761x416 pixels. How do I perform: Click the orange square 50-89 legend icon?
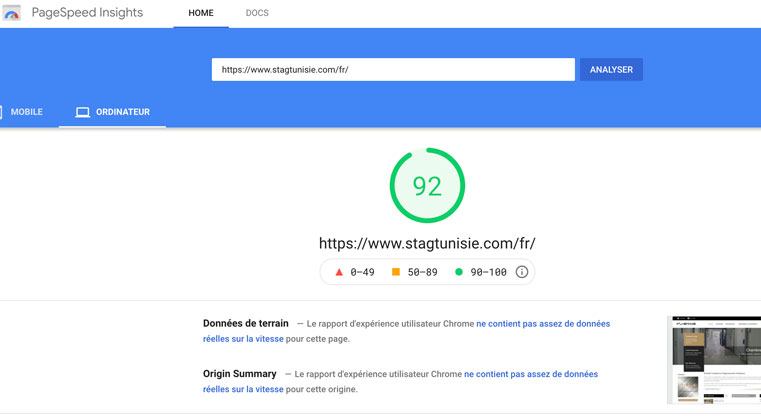[x=396, y=272]
